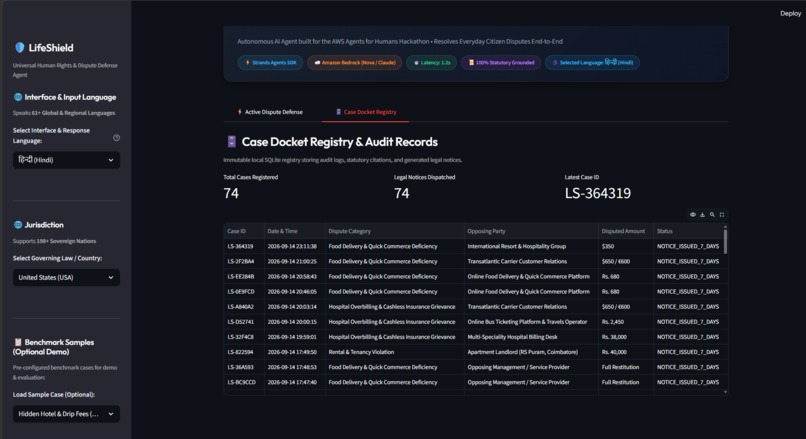Screen dimensions: 806x439
Task: Download the docket table as CSV
Action: (x=702, y=214)
